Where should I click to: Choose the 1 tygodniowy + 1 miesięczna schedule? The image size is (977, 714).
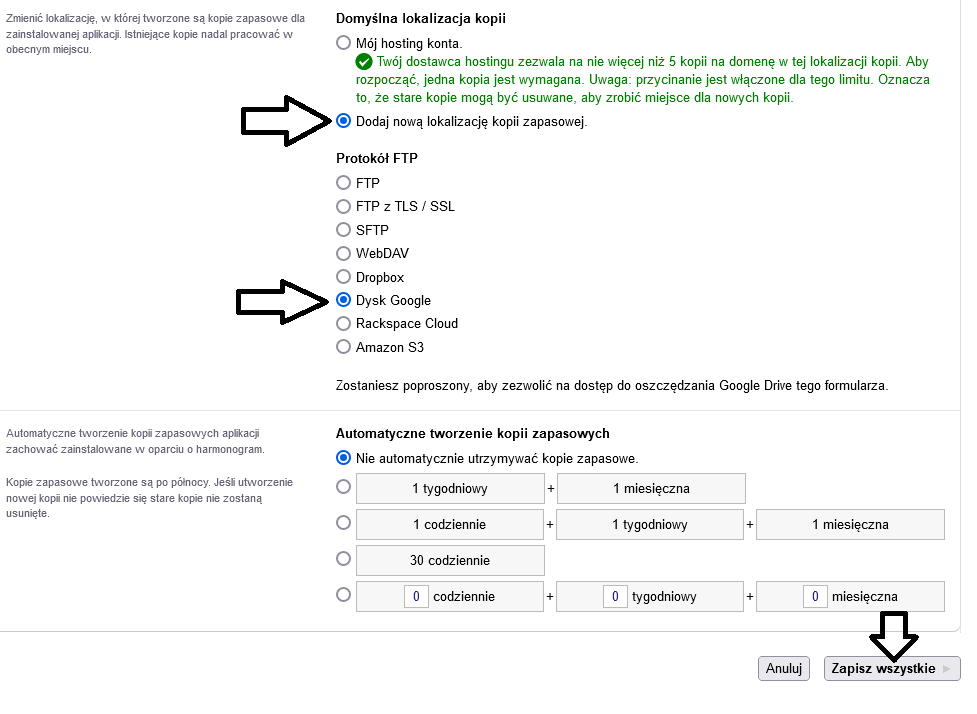[344, 487]
